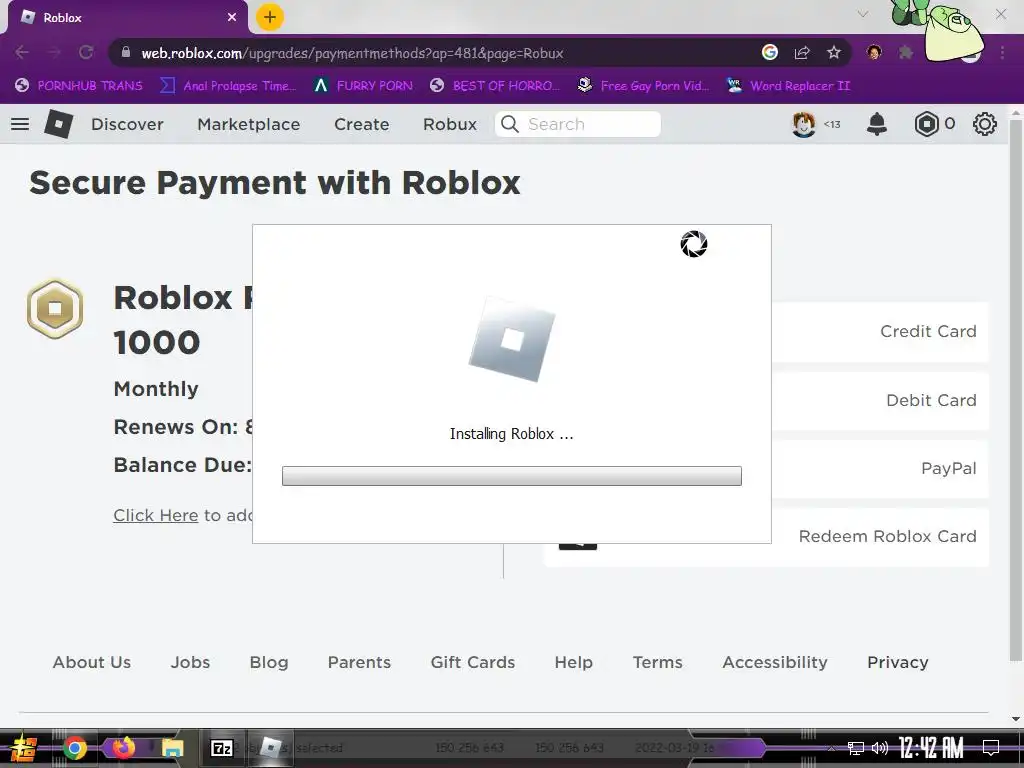Click the Roblox installer taskbar icon
The width and height of the screenshot is (1024, 768).
[270, 748]
